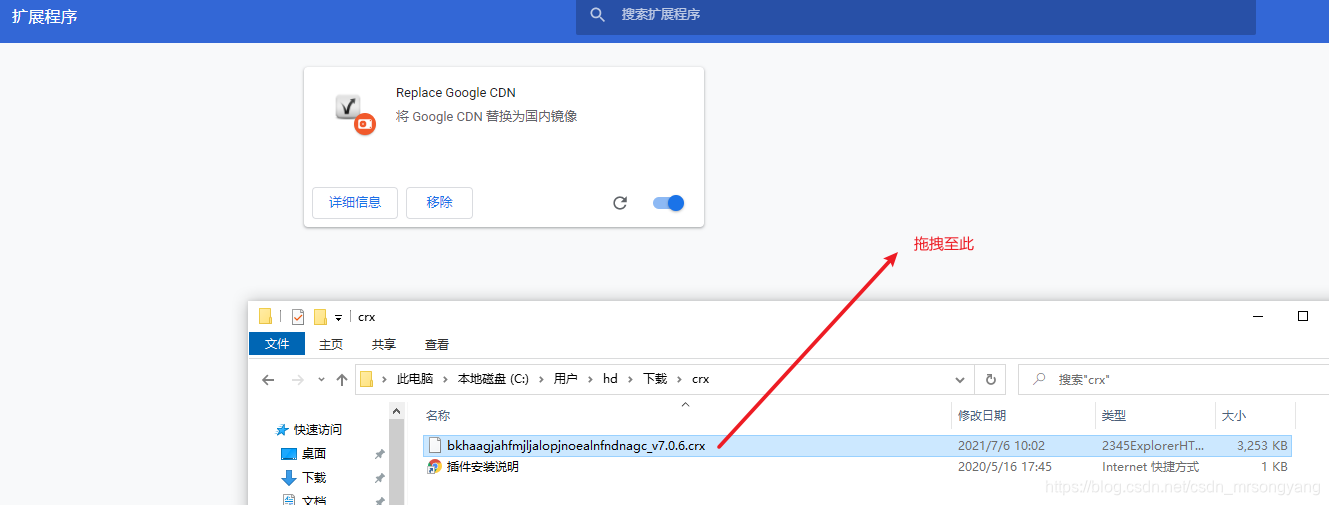Viewport: 1329px width, 505px height.
Task: Click the Replace Google CDN title text
Action: (x=456, y=93)
